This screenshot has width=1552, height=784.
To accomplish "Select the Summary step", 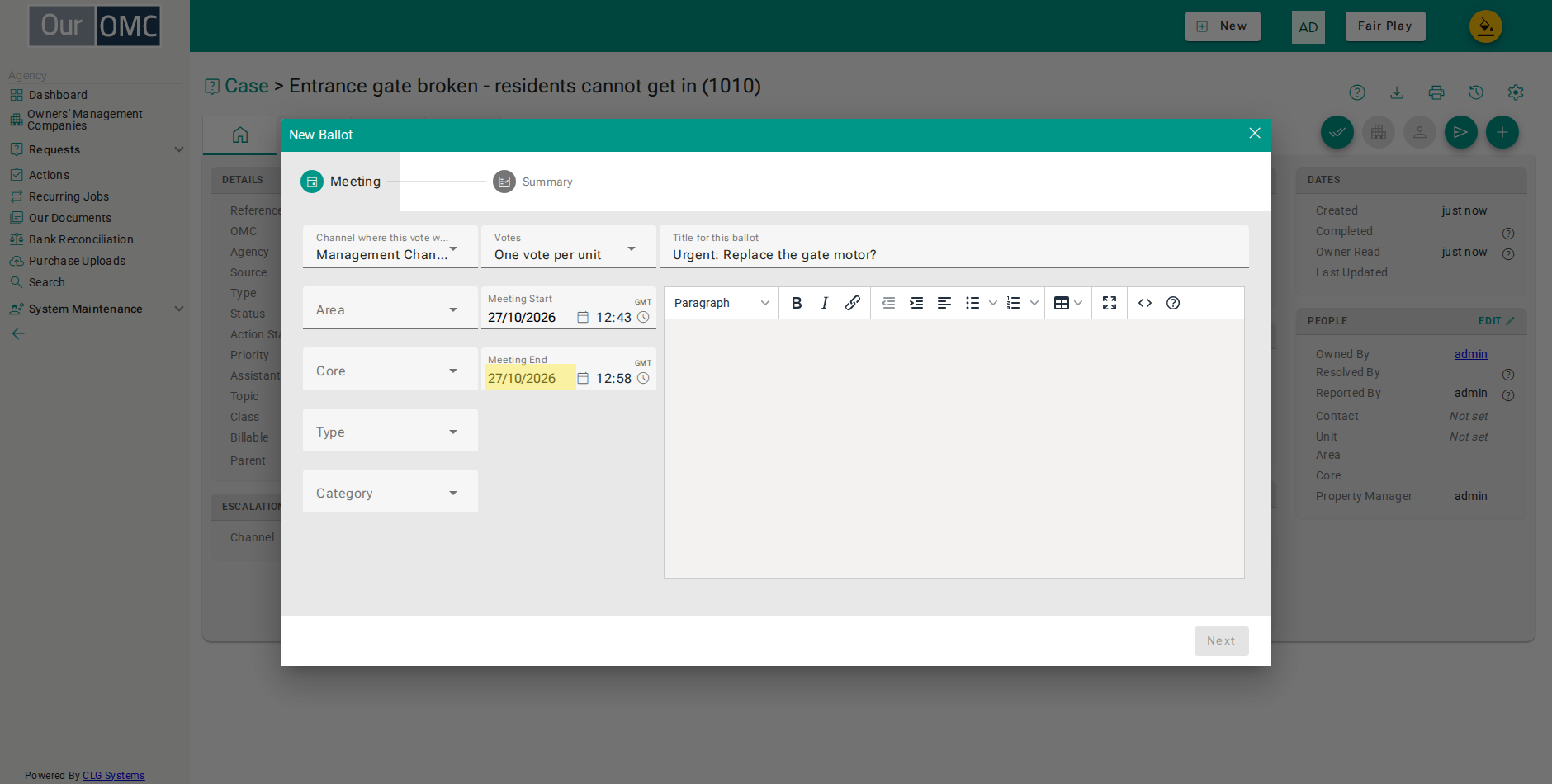I will [x=533, y=182].
